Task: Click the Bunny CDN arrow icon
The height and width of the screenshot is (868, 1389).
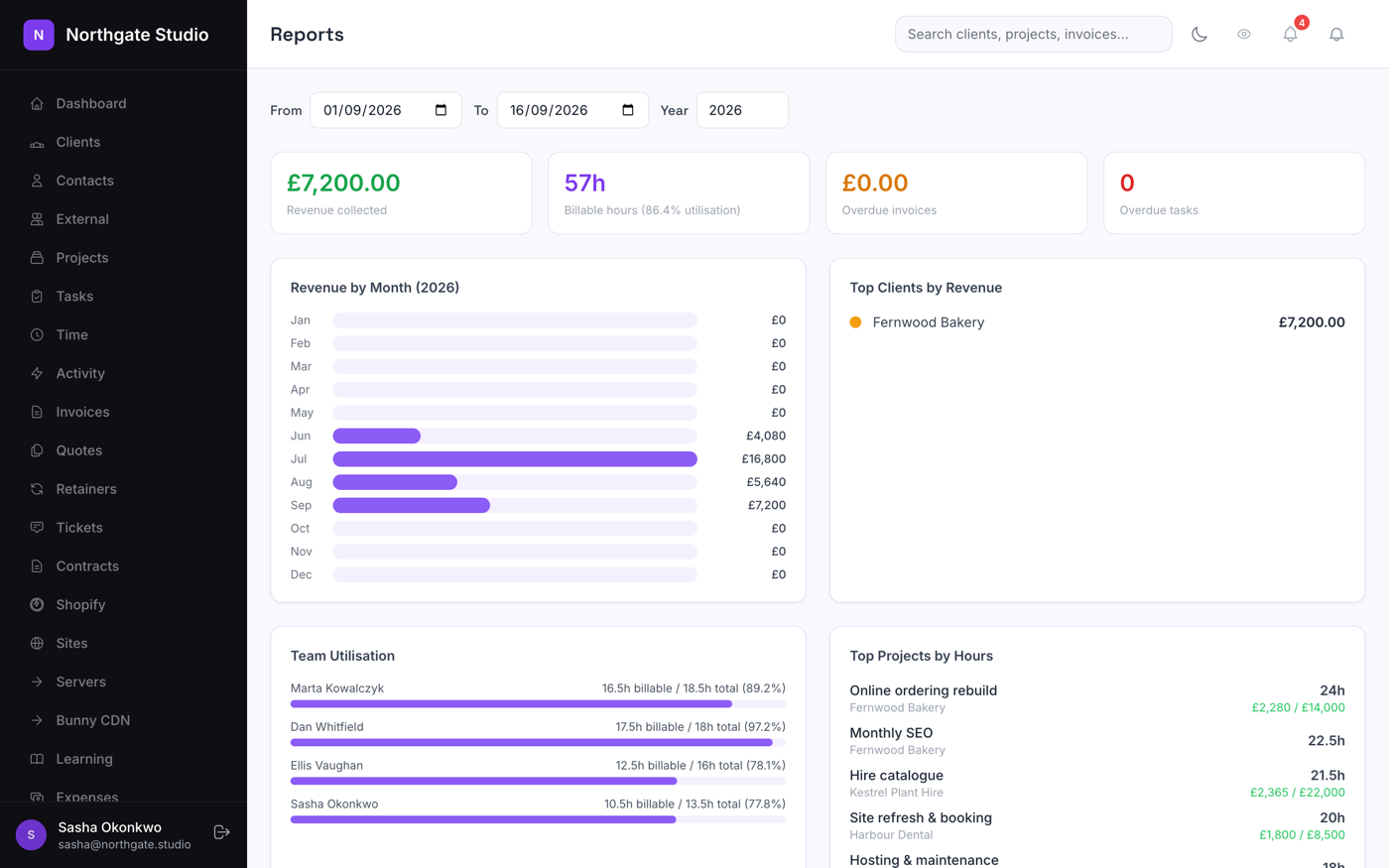Action: [x=37, y=720]
